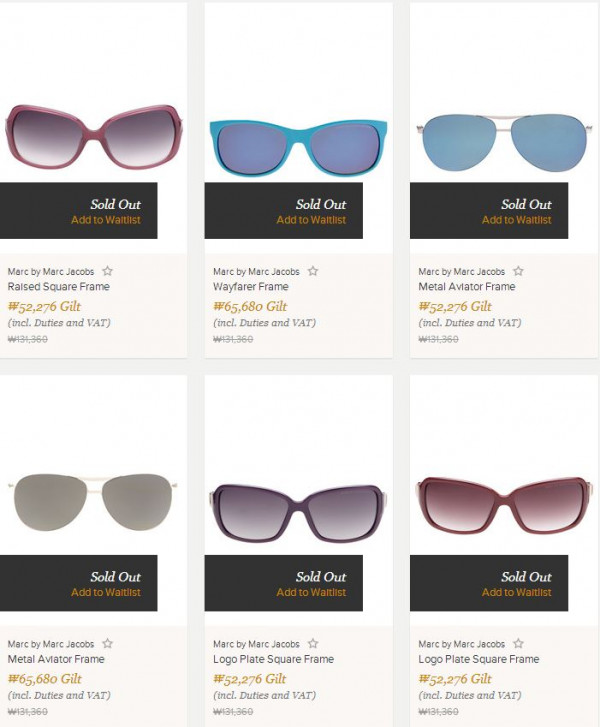This screenshot has height=727, width=600.
Task: Star the purple Logo Plate Square Frame
Action: [x=313, y=643]
